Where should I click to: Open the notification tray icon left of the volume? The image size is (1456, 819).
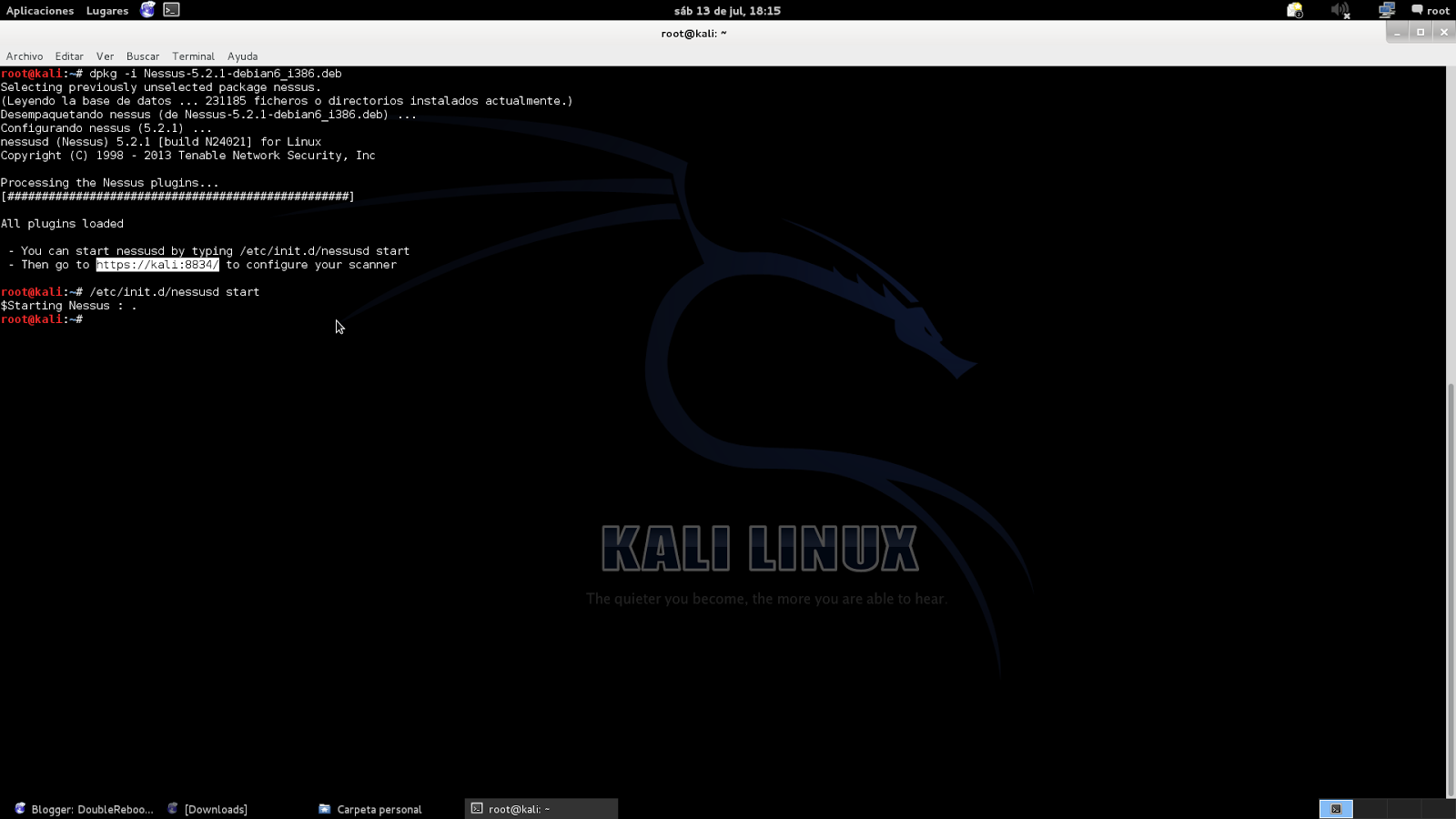[1295, 10]
